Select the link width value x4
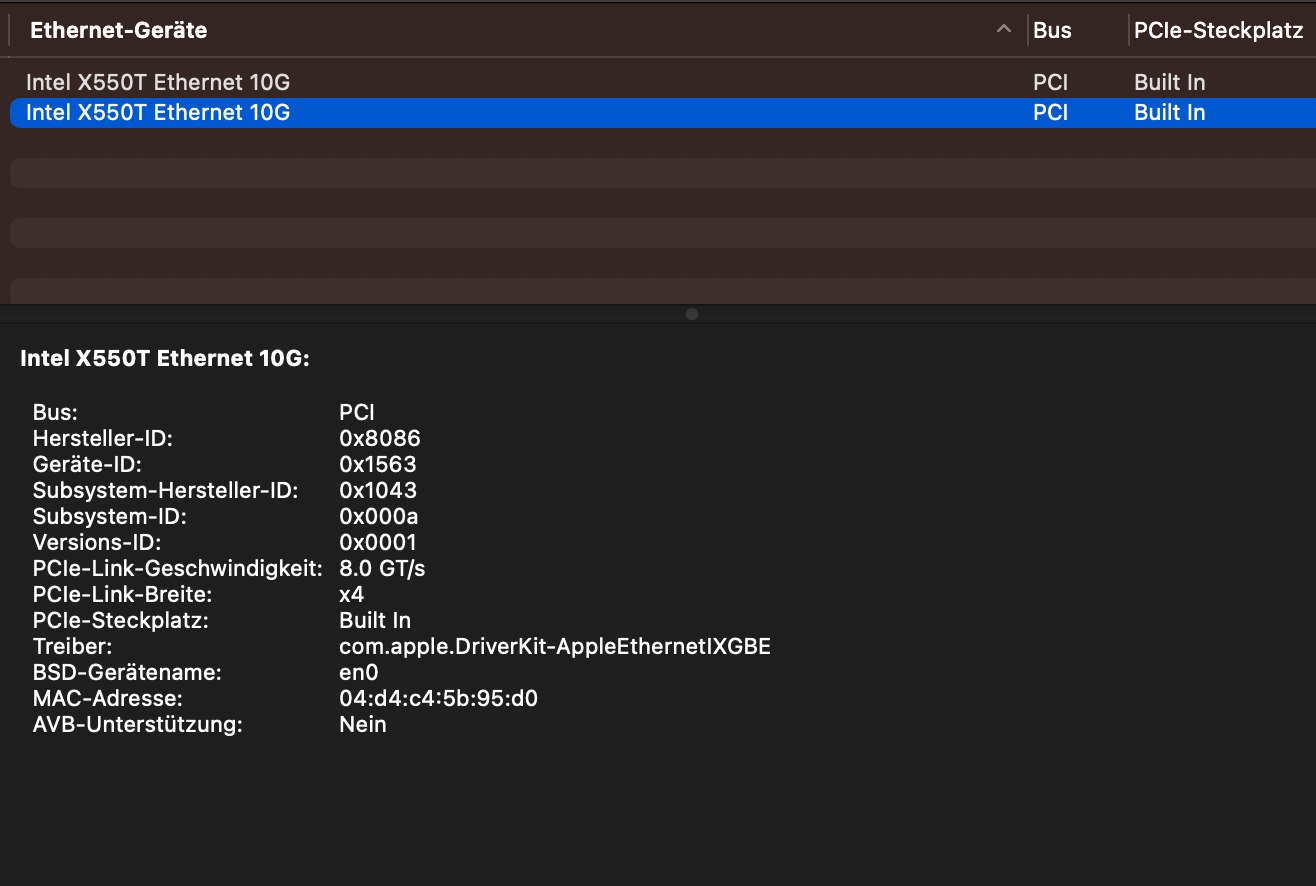Viewport: 1316px width, 886px height. pyautogui.click(x=352, y=594)
